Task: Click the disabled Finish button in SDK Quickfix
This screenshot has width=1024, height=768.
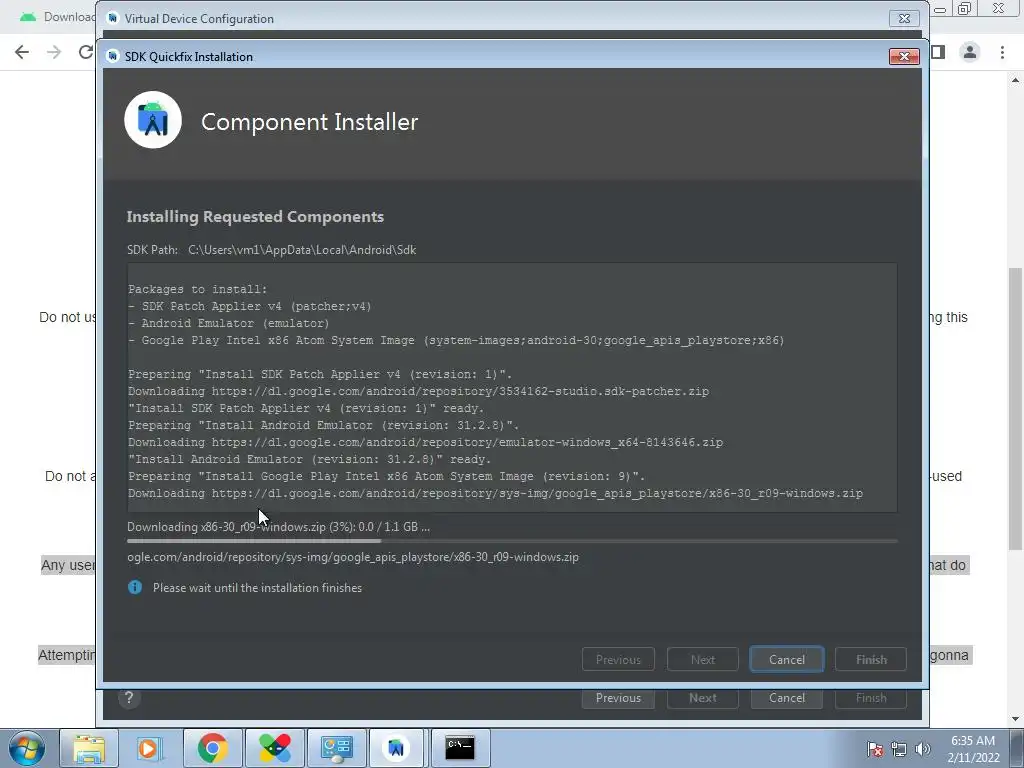Action: click(871, 659)
